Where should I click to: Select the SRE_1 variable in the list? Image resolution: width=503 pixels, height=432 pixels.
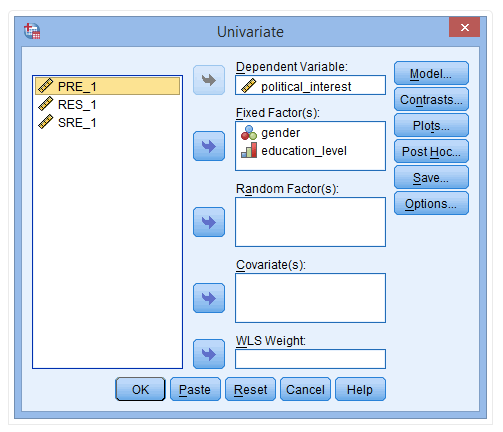click(x=107, y=122)
